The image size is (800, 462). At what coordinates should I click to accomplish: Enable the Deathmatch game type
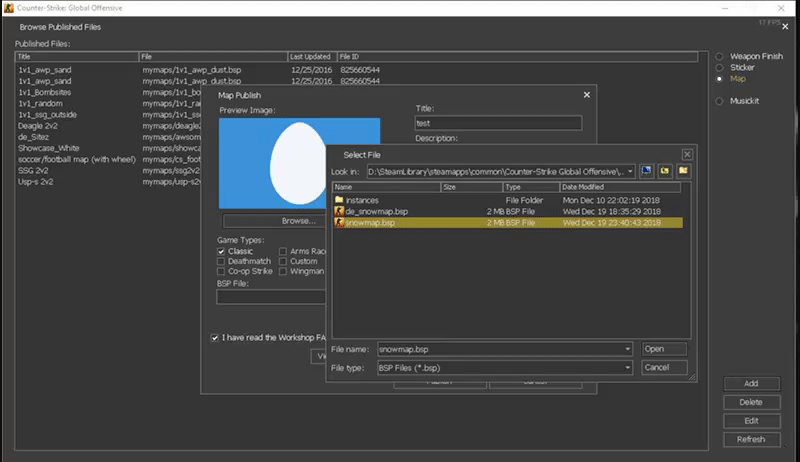point(221,261)
